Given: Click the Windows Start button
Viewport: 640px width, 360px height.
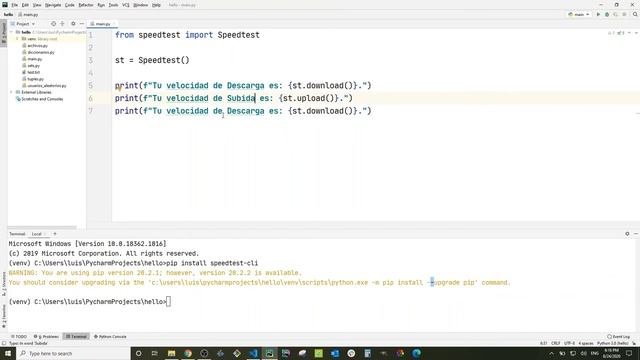Looking at the screenshot, I should click(x=8, y=353).
